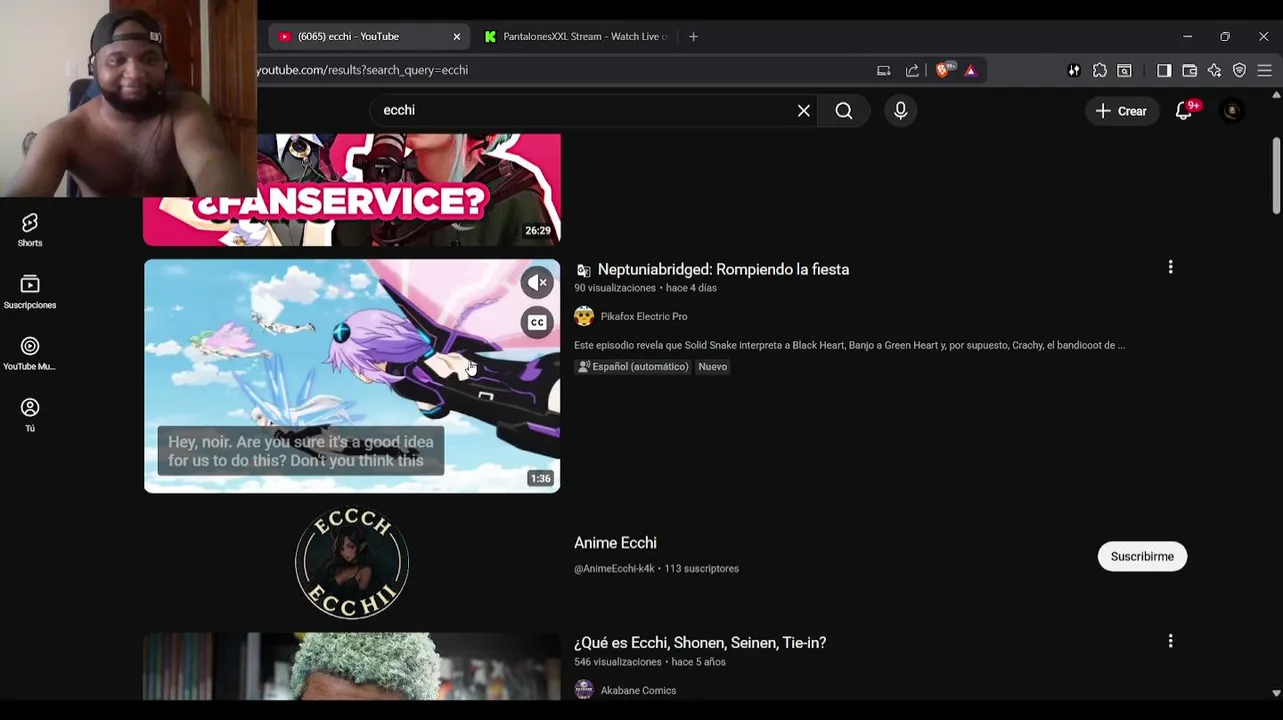Open the Pikafox Electric Pro channel
The image size is (1283, 720).
pyautogui.click(x=644, y=316)
